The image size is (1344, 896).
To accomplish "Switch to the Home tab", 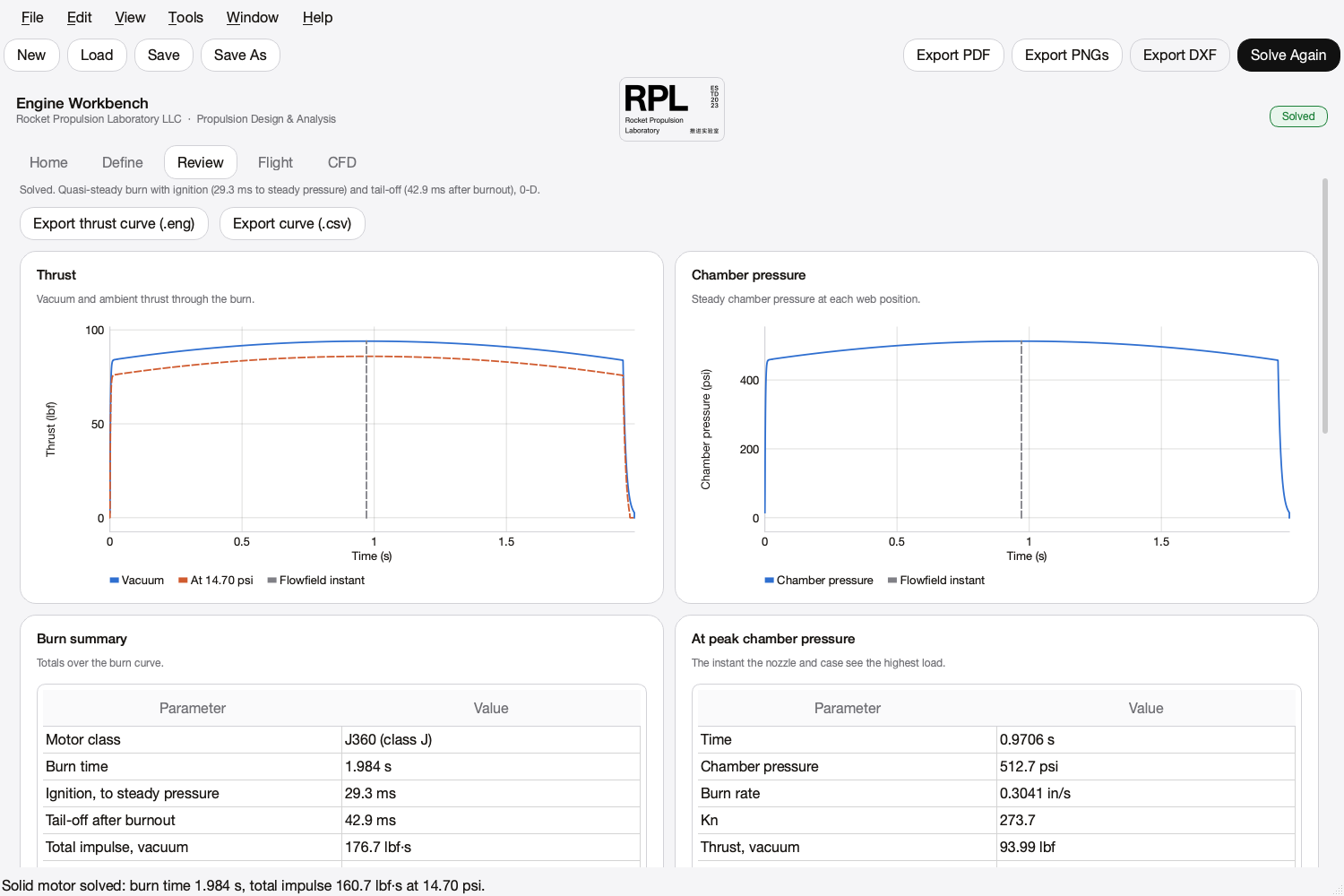I will (48, 162).
